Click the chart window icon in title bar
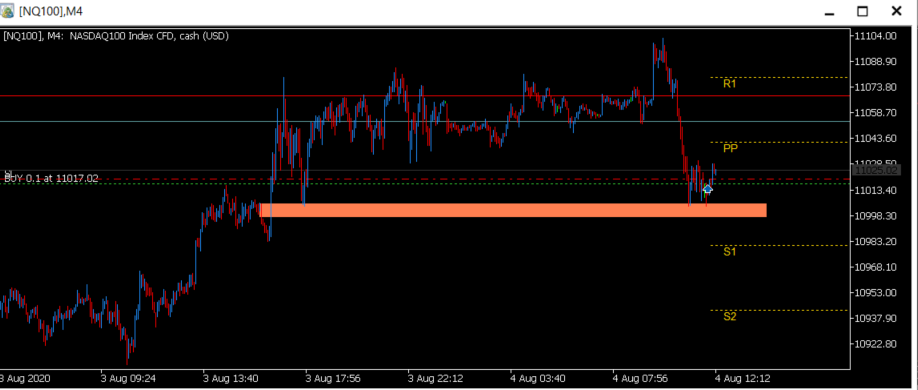 click(x=8, y=11)
